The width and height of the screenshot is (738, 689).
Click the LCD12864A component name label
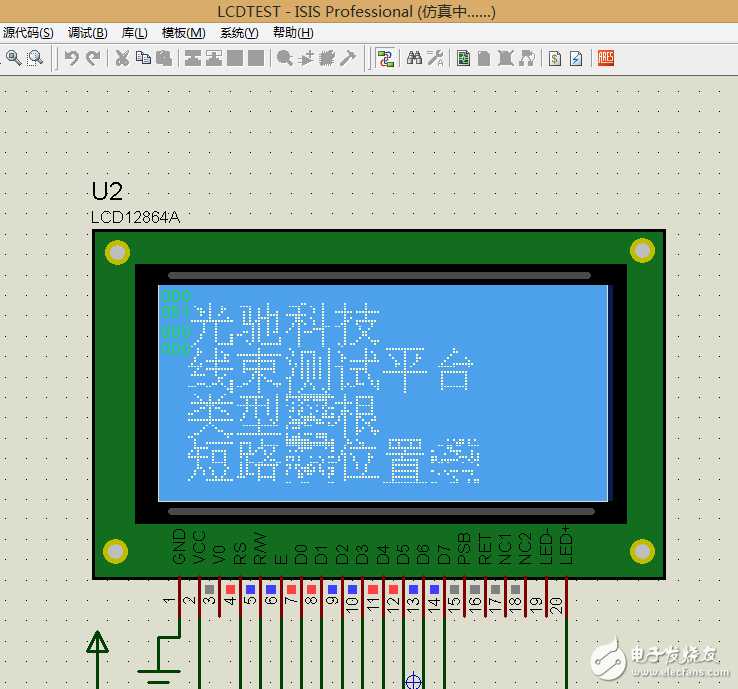[x=136, y=217]
